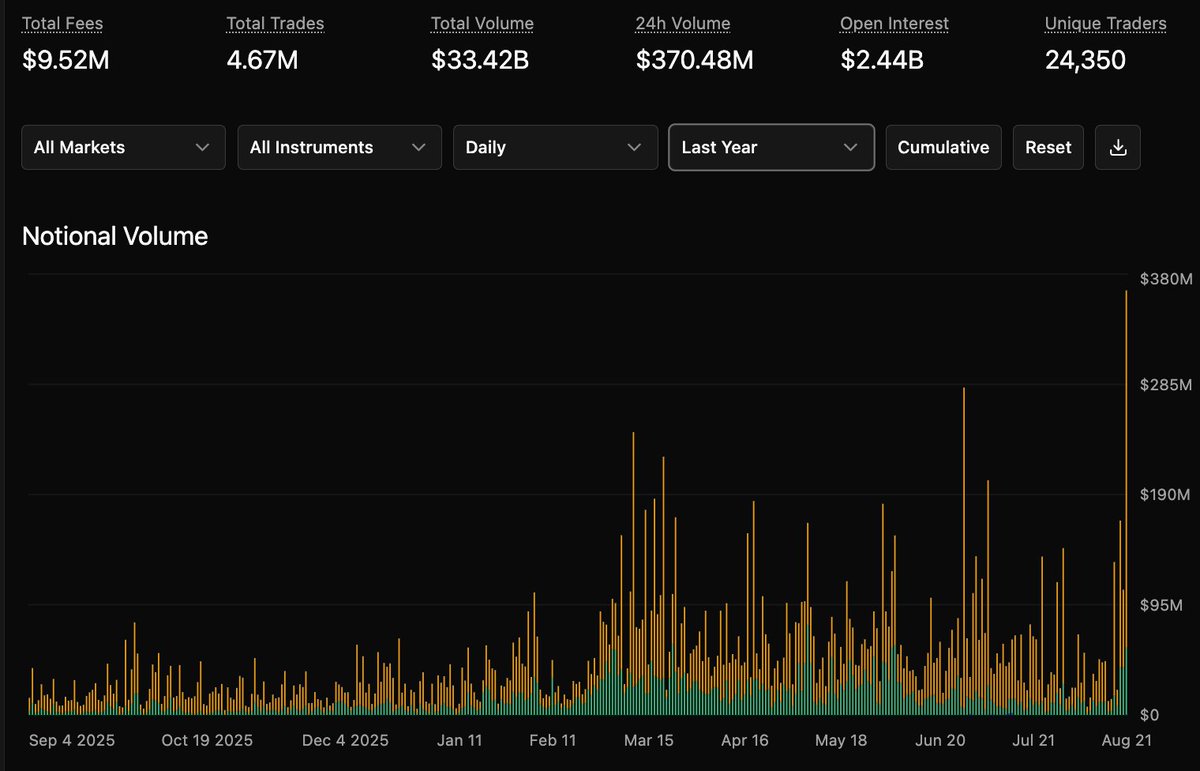Click the Total Volume label
Viewport: 1200px width, 771px height.
(x=482, y=23)
